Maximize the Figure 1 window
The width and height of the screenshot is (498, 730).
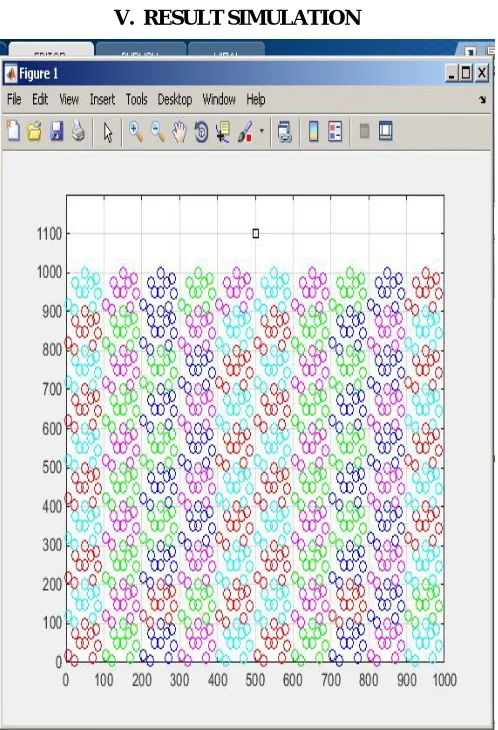[x=466, y=73]
